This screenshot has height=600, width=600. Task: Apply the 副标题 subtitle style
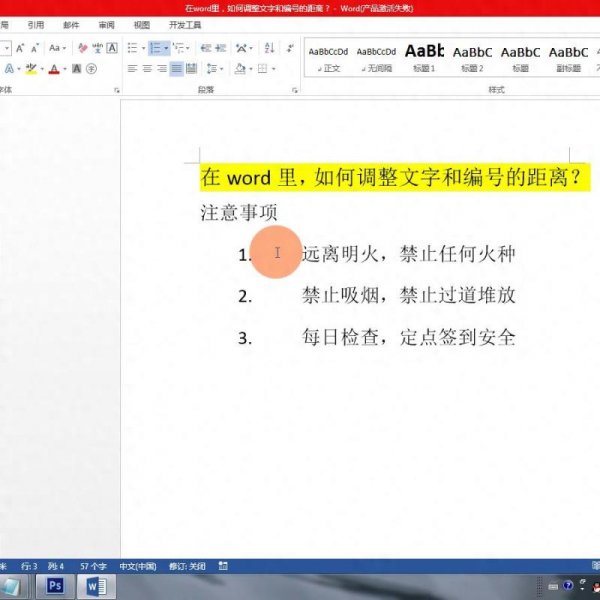[568, 57]
